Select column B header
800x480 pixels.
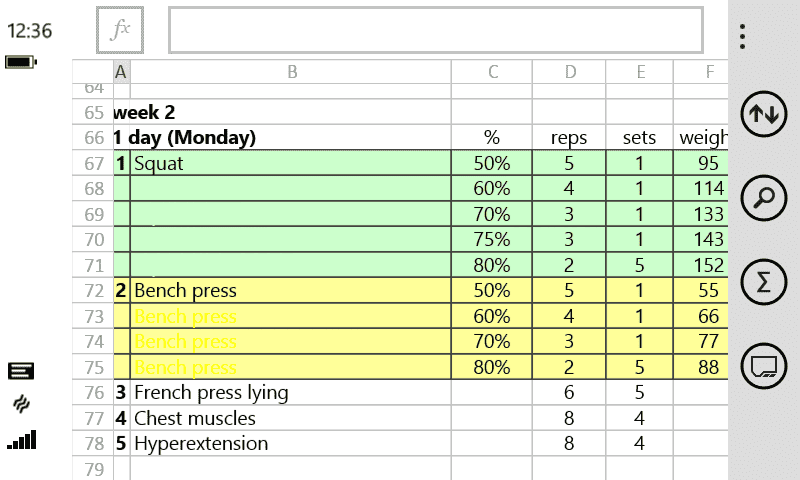coord(291,72)
